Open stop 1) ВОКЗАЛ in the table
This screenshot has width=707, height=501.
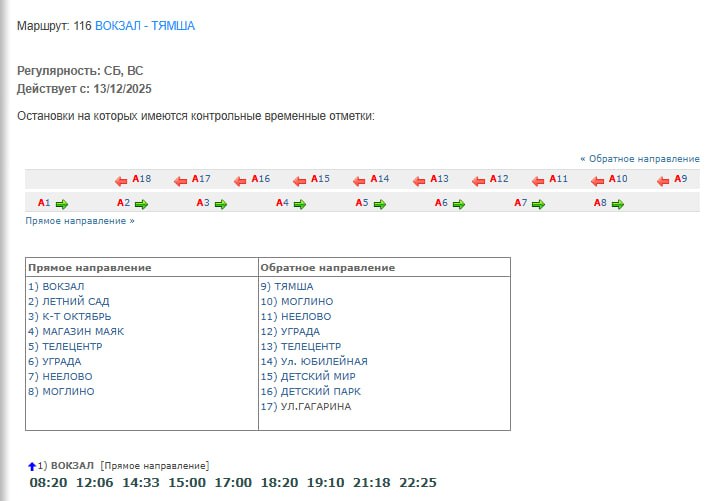pos(56,286)
